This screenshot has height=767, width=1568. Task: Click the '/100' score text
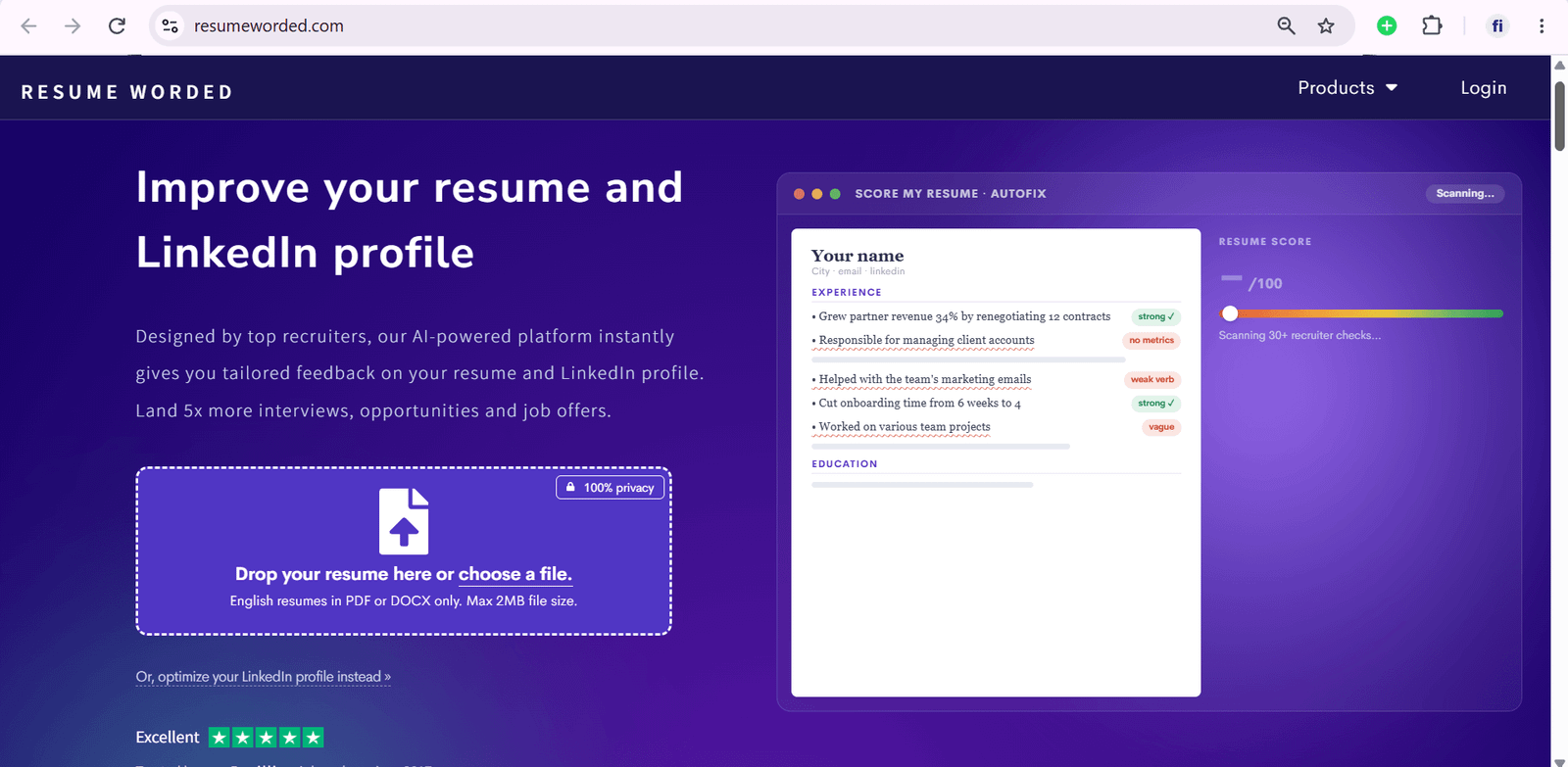(1265, 284)
